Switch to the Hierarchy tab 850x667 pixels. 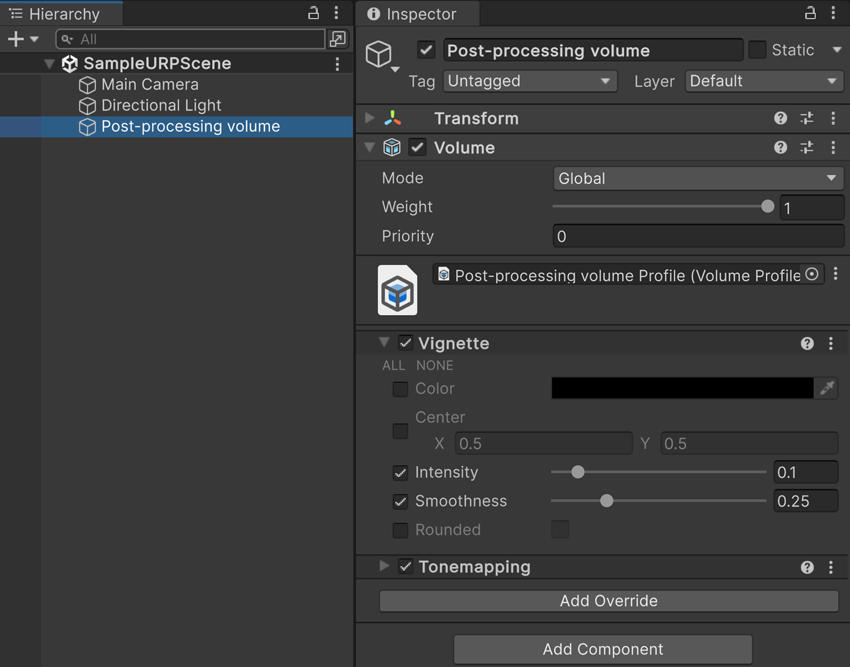coord(60,13)
